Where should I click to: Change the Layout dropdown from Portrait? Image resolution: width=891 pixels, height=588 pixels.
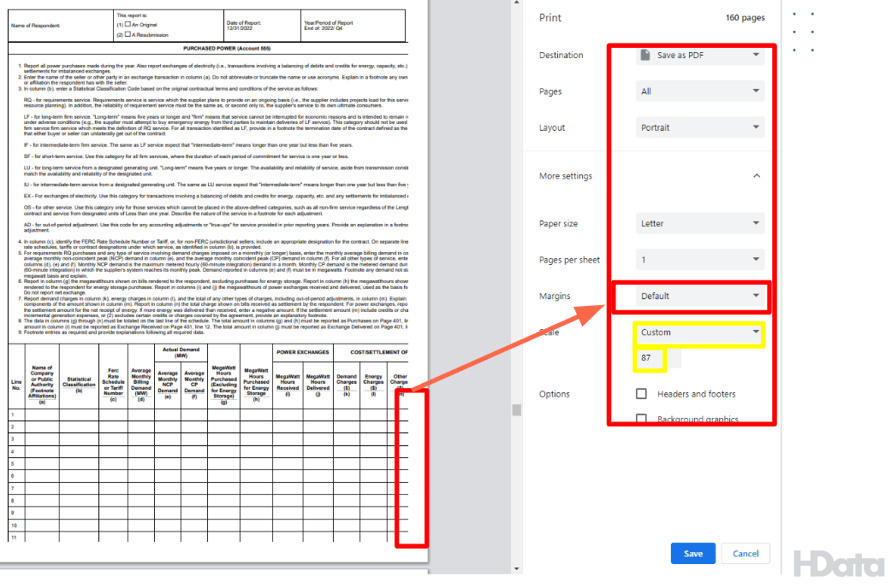(700, 127)
